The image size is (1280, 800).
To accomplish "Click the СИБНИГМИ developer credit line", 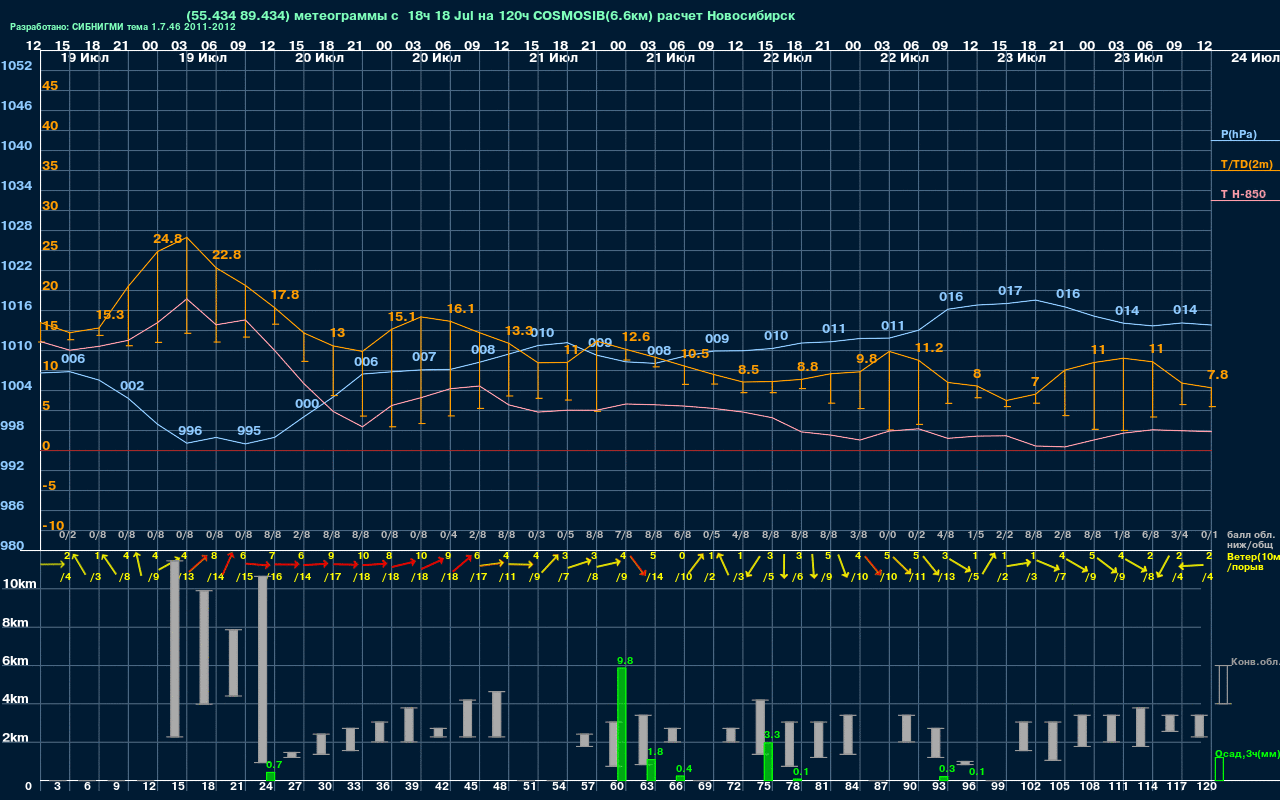I will 123,26.
